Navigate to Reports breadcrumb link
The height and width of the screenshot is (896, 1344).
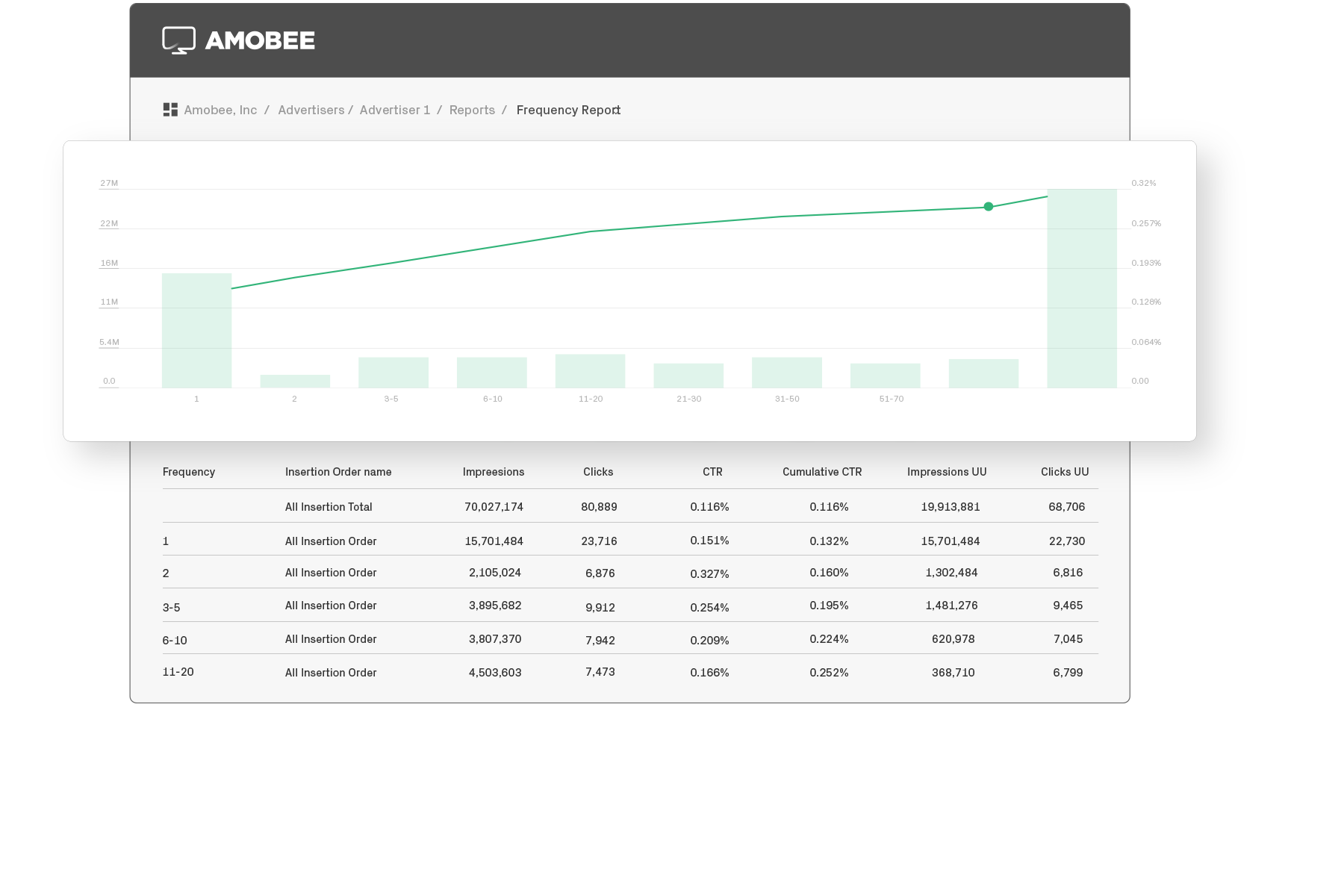point(472,110)
